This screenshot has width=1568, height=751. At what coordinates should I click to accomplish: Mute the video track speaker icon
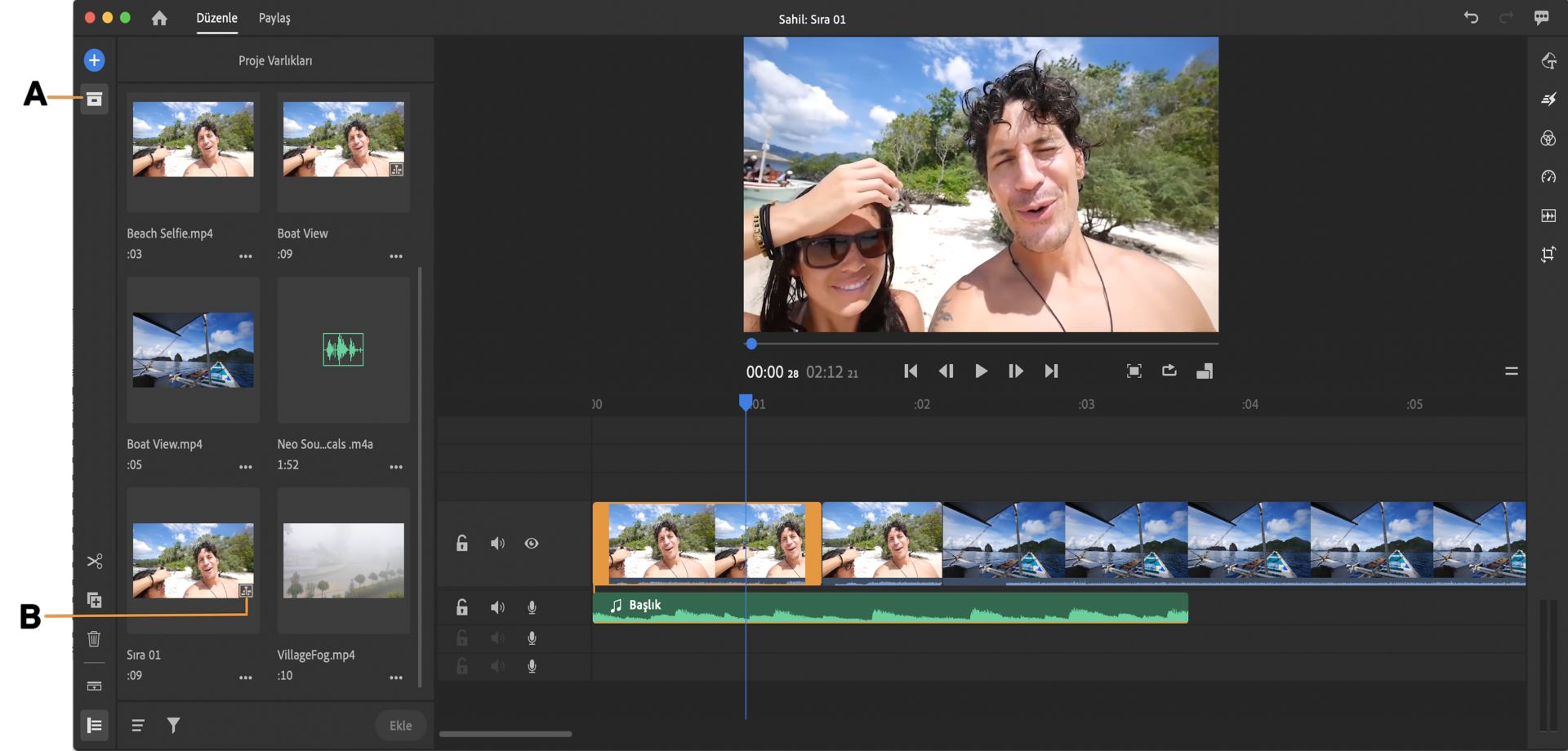(x=497, y=544)
